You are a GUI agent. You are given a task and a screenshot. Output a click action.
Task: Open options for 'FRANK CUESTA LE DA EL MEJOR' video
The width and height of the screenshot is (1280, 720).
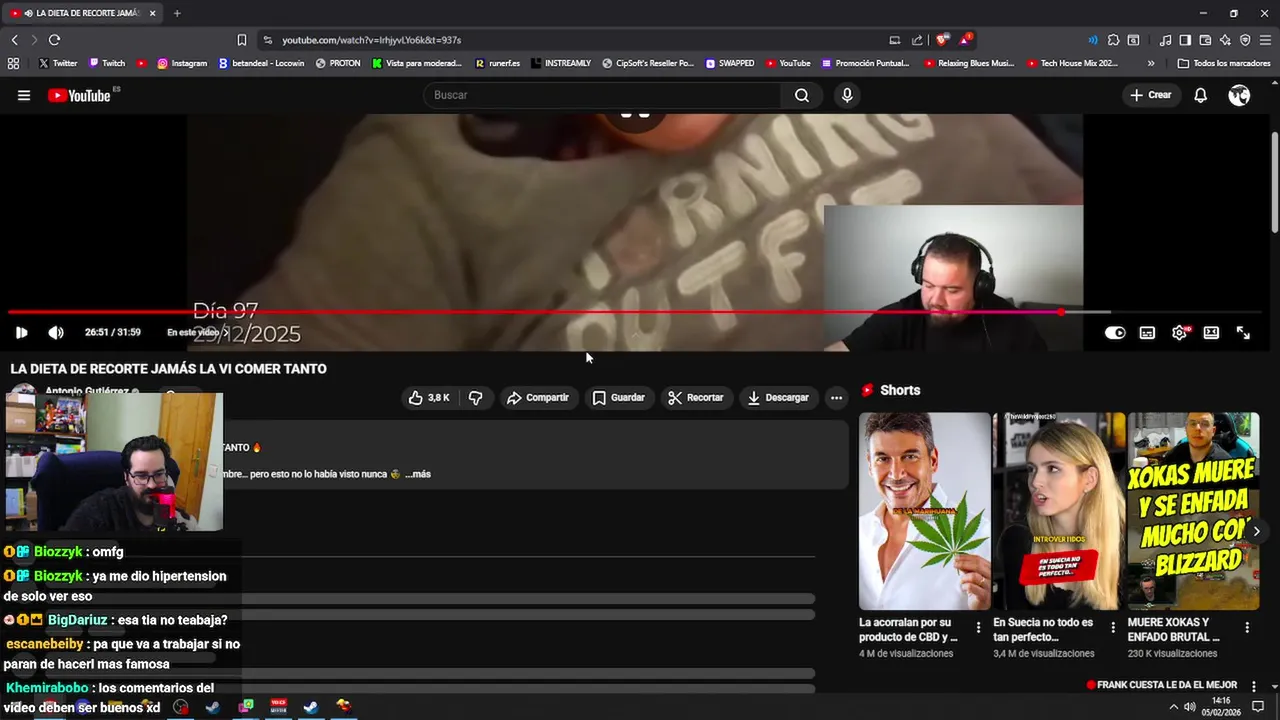click(x=1253, y=686)
